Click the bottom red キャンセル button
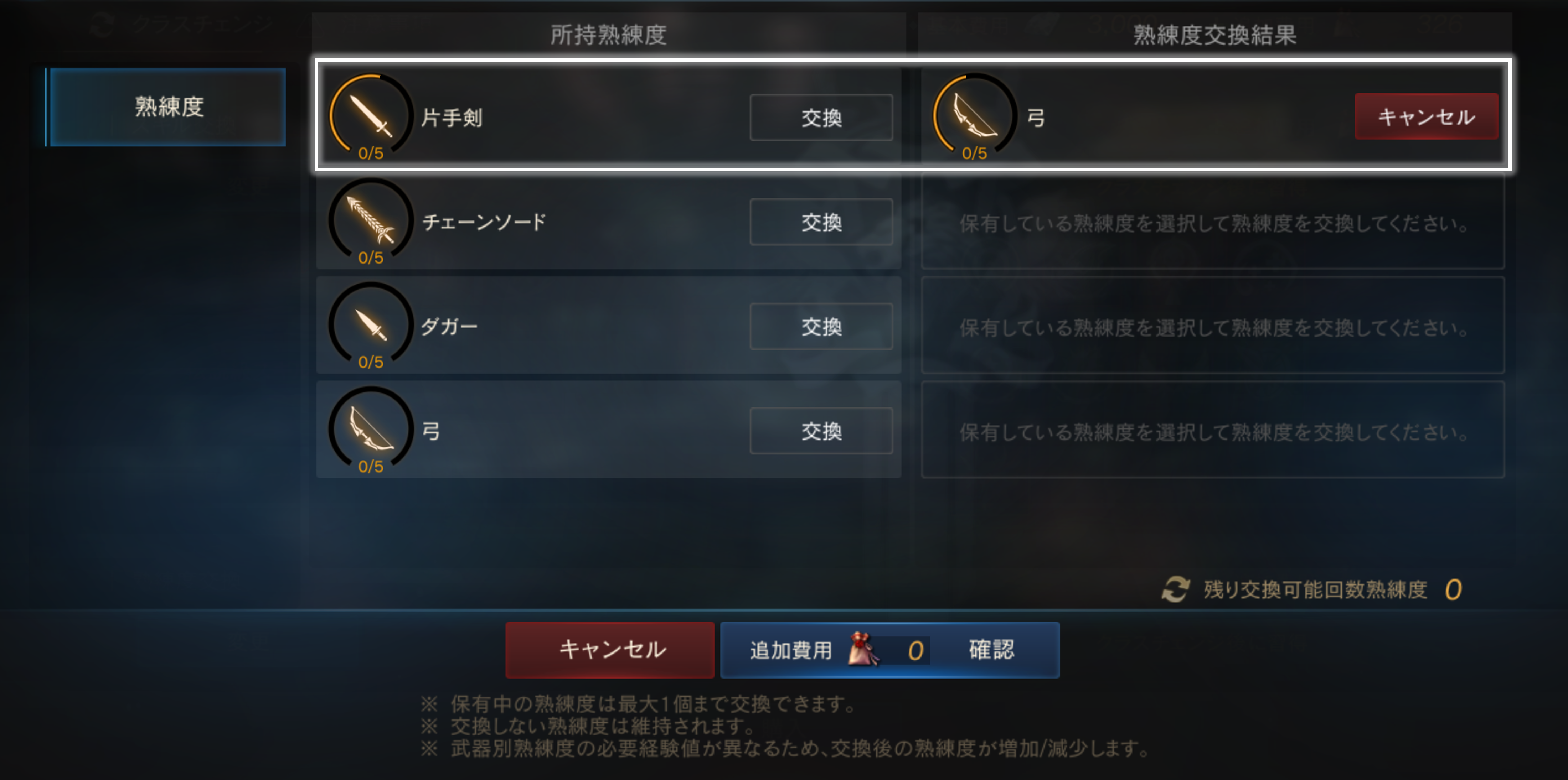The width and height of the screenshot is (1568, 780). (610, 650)
